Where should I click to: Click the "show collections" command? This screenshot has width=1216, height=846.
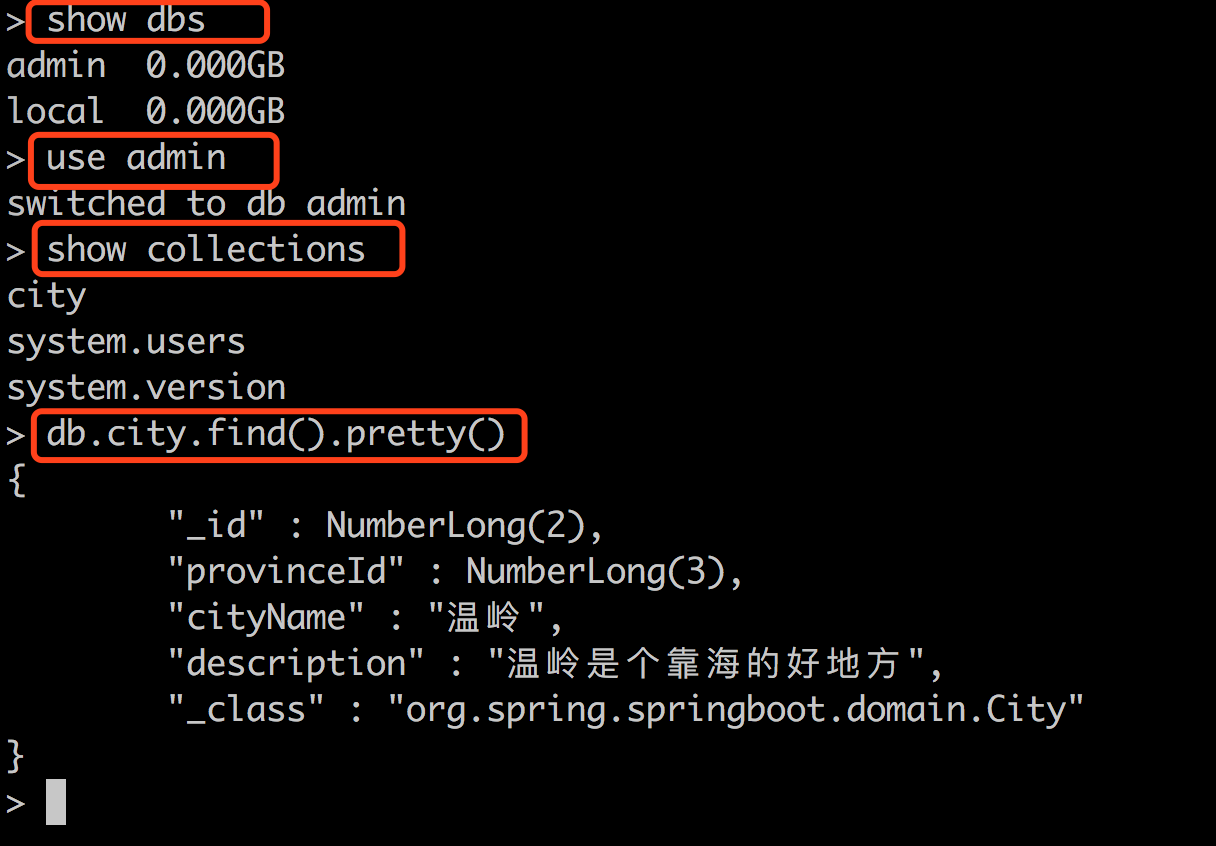(x=206, y=249)
